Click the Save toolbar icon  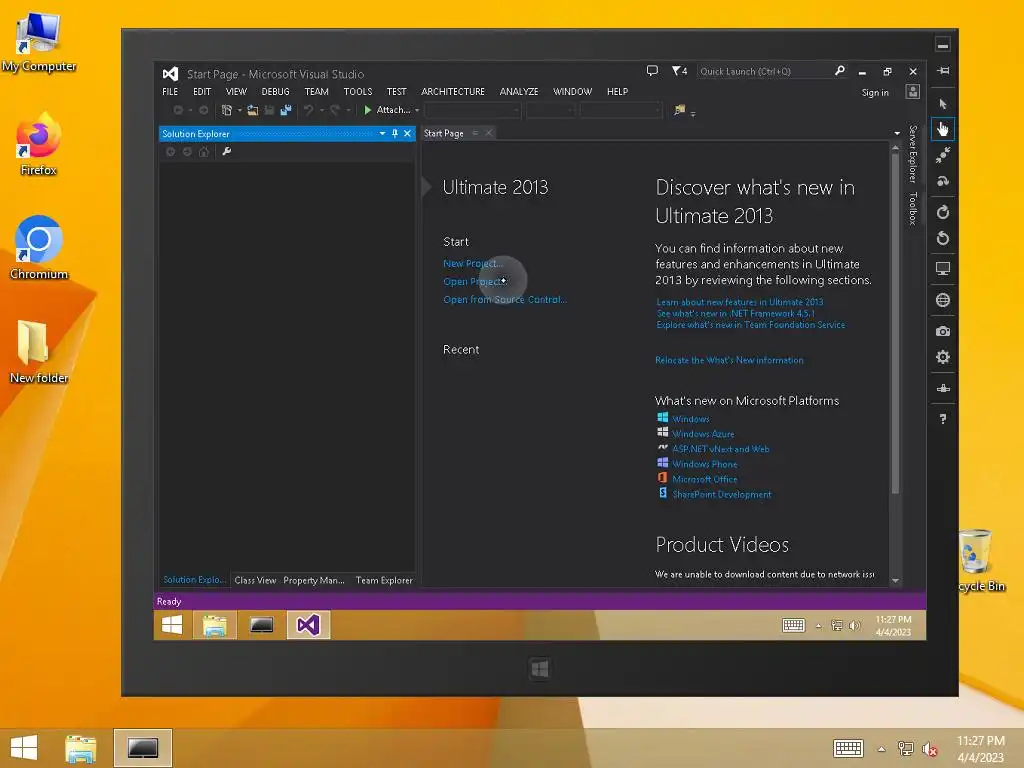pos(269,110)
